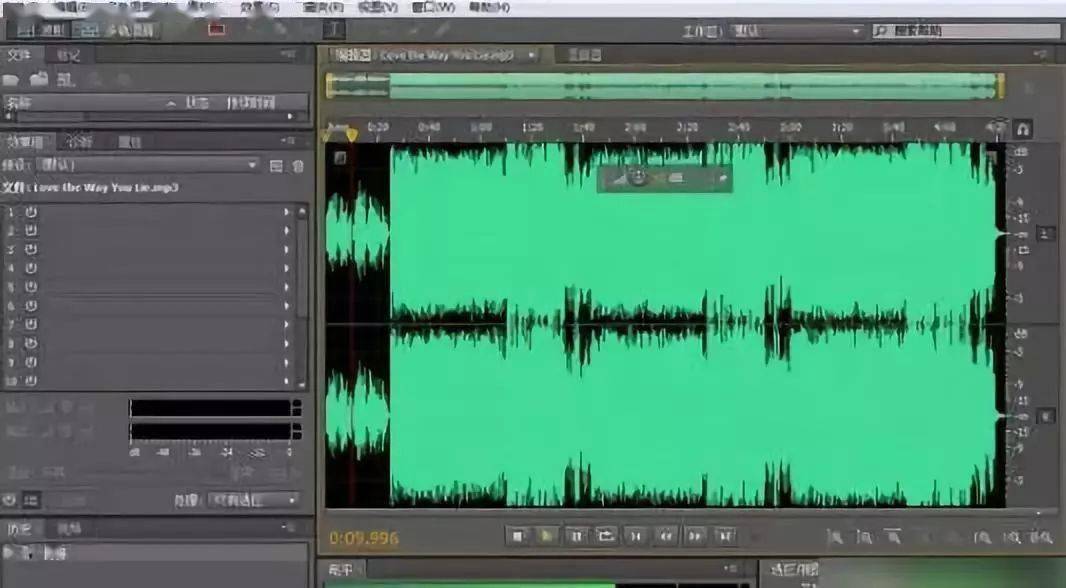The image size is (1066, 588).
Task: Click the rewind transport button
Action: pos(665,536)
